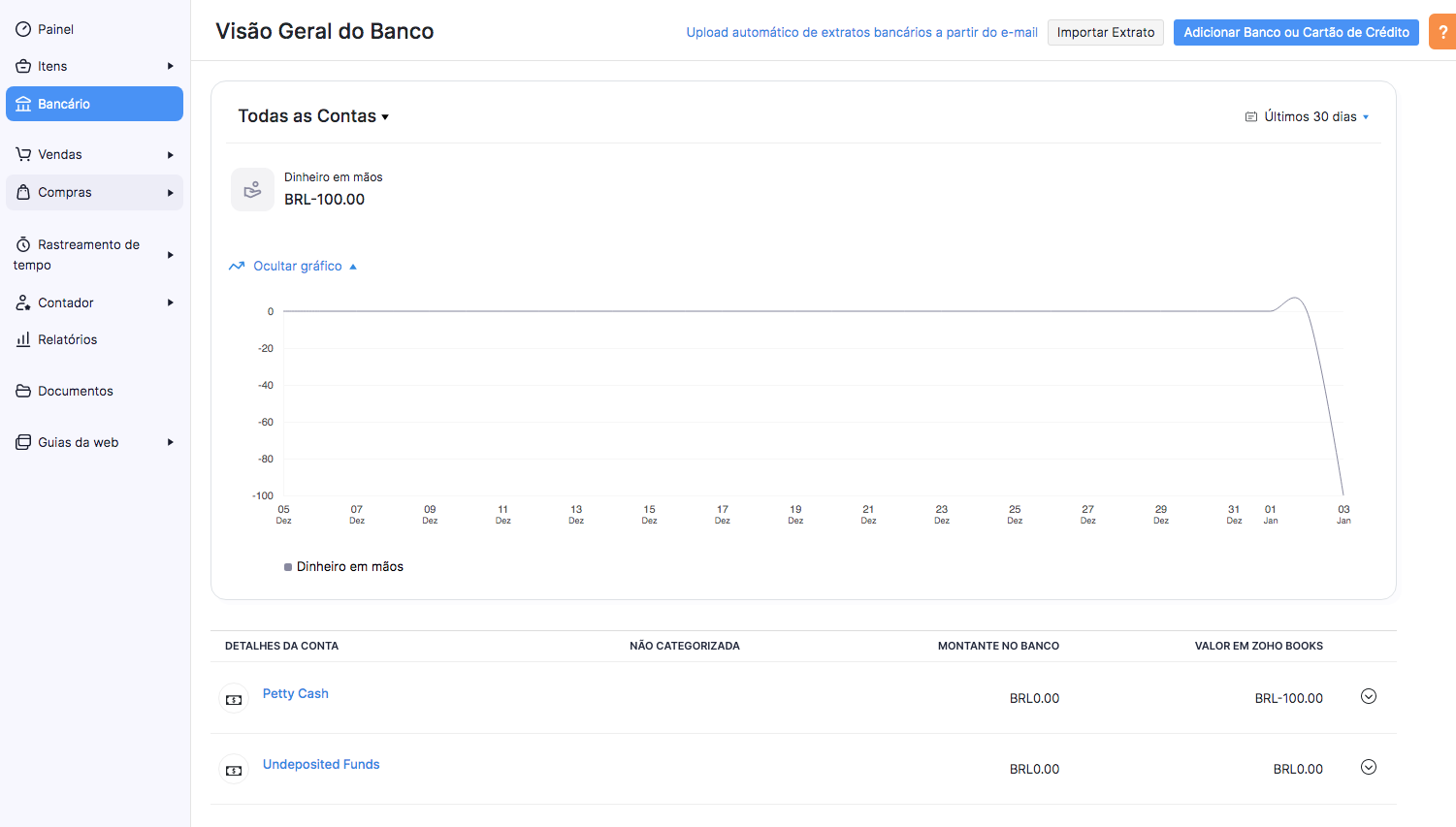The width and height of the screenshot is (1456, 827).
Task: Open the Painel dashboard icon
Action: (x=23, y=29)
